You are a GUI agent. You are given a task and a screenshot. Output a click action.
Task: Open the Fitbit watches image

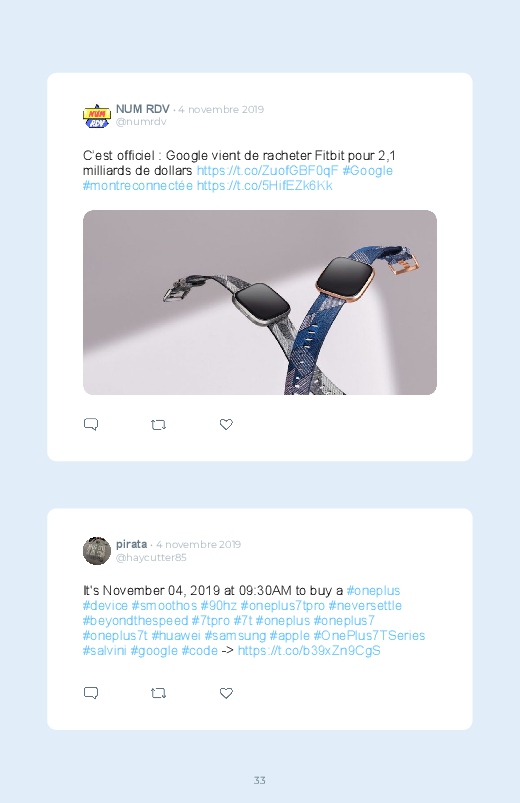point(260,302)
